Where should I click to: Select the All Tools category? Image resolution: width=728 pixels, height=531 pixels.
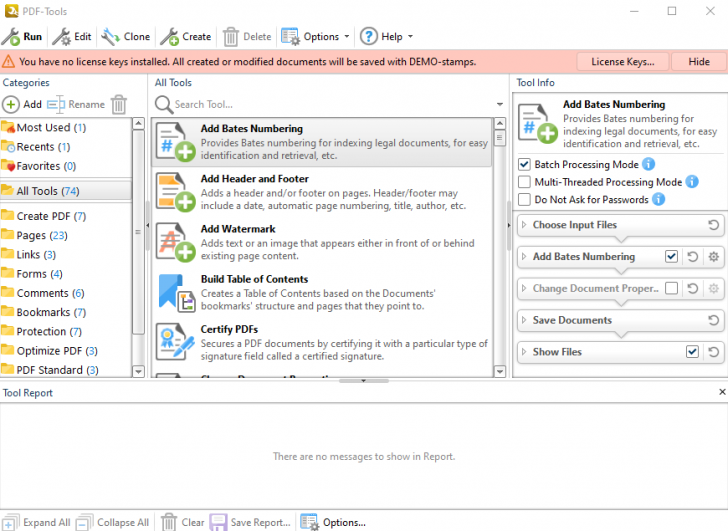click(x=66, y=191)
